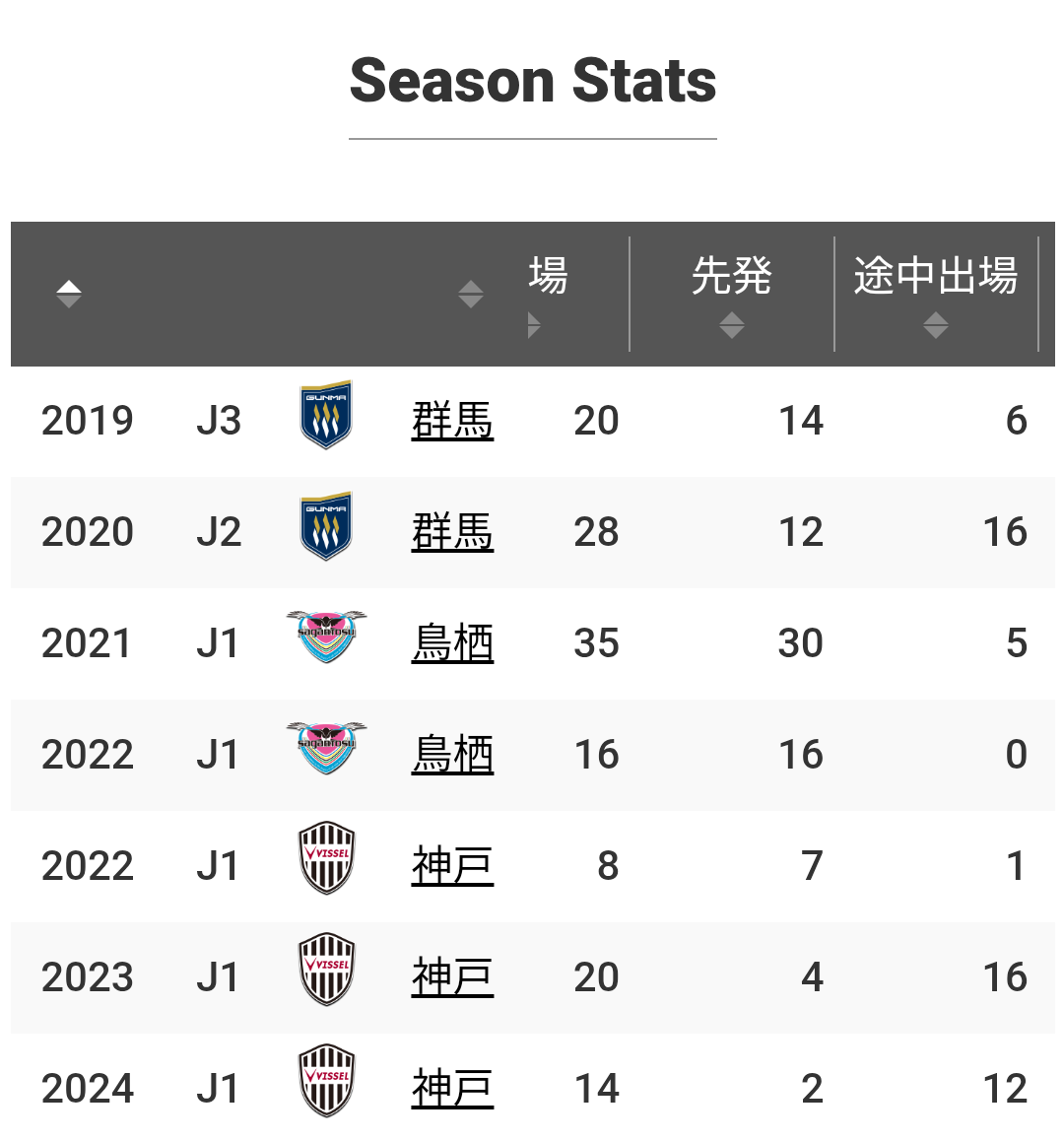Screen dimensions: 1064x1141
Task: Click the Gunma crest in 2020 row
Action: (x=326, y=526)
